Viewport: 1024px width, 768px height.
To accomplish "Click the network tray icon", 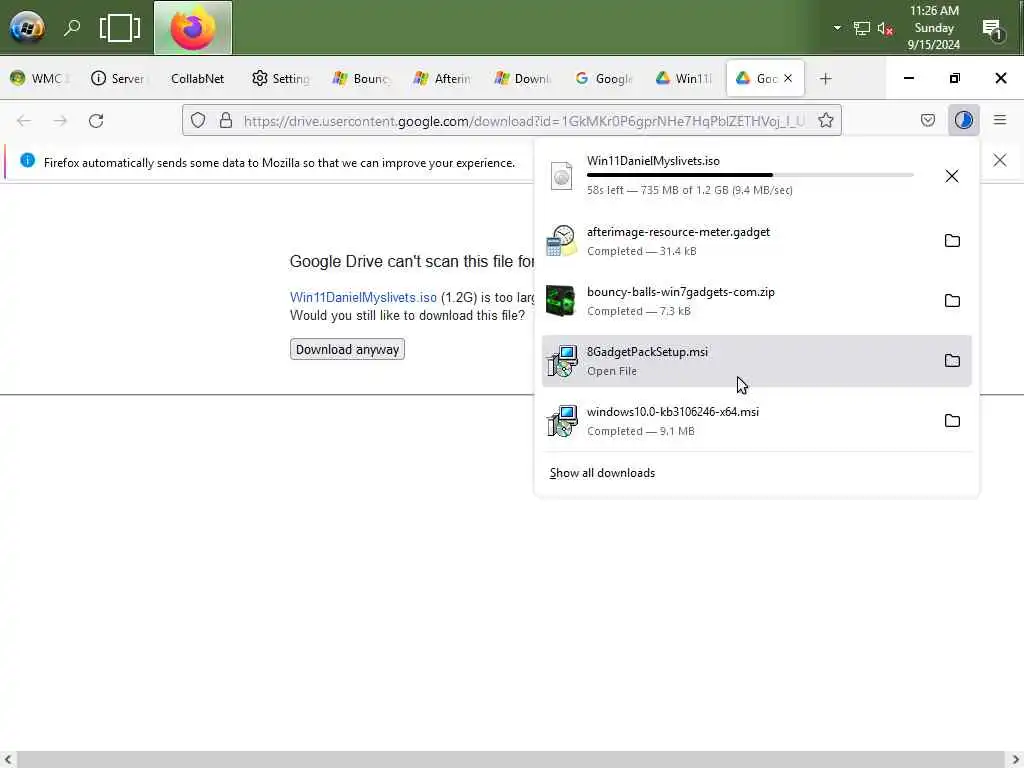I will 861,28.
